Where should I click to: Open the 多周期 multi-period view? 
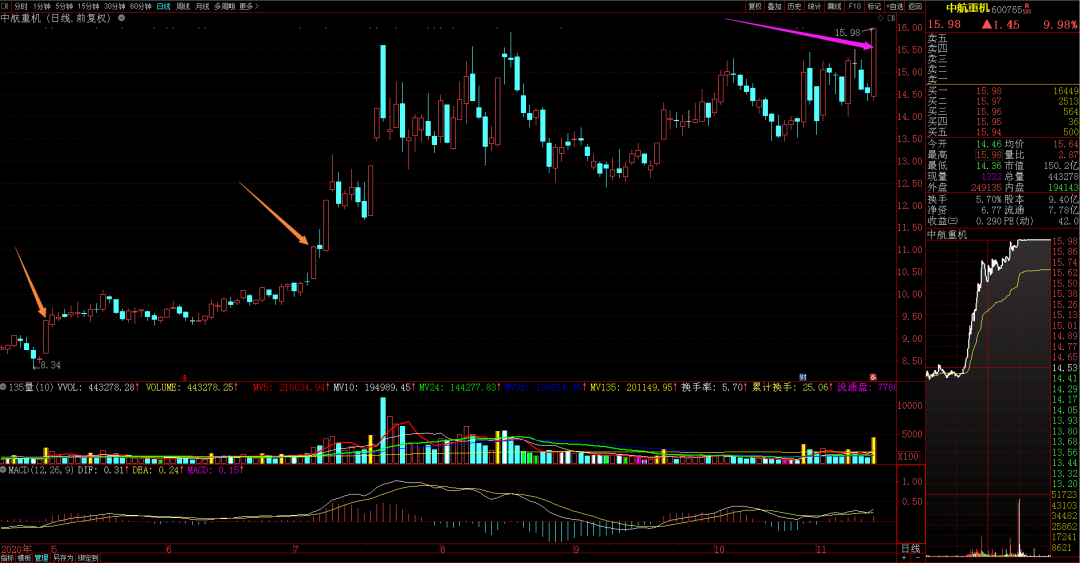pos(224,6)
